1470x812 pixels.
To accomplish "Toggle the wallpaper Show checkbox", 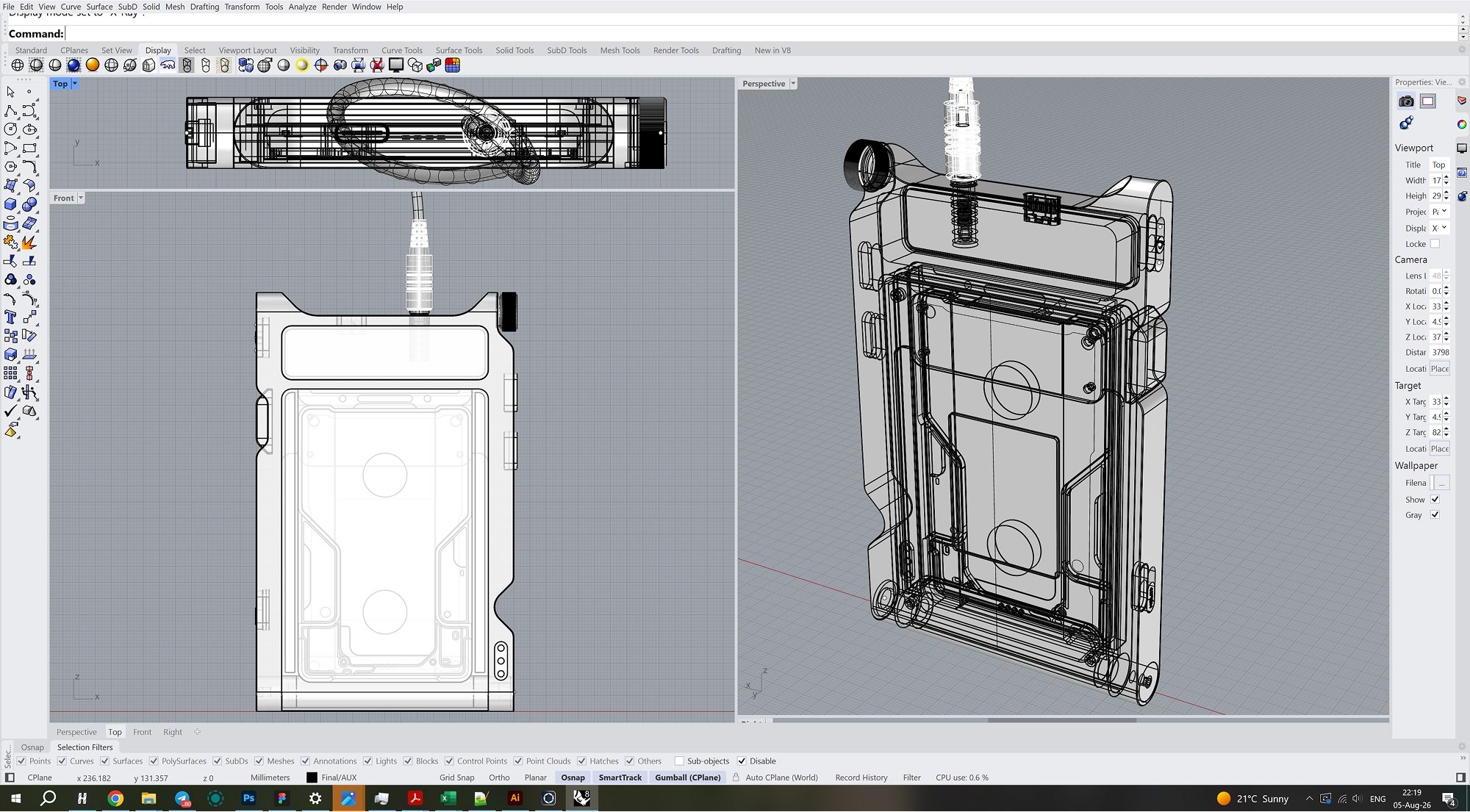I will pos(1435,500).
